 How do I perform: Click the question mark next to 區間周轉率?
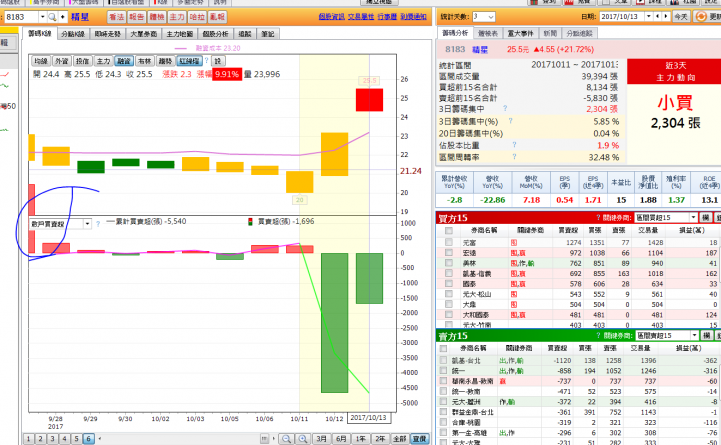coord(514,157)
